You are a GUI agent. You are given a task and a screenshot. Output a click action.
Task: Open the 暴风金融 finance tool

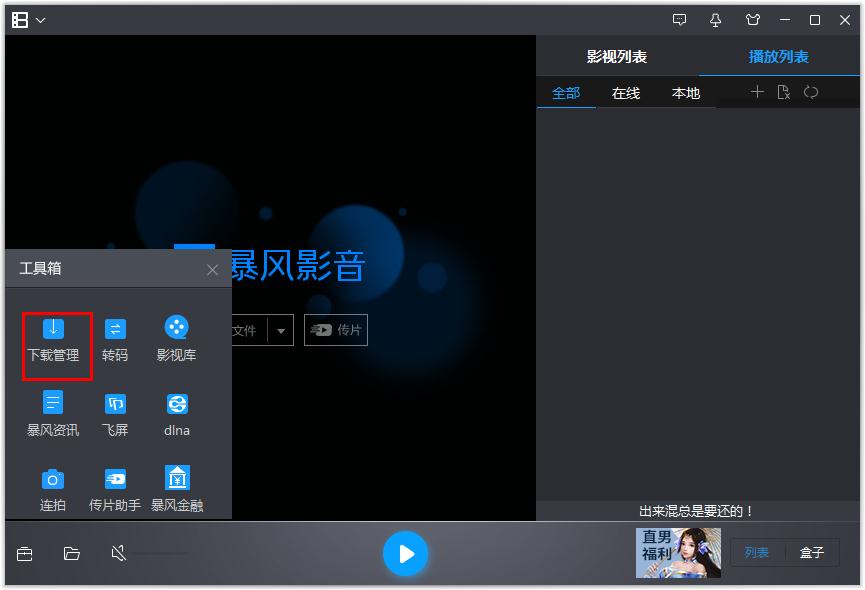(x=175, y=485)
